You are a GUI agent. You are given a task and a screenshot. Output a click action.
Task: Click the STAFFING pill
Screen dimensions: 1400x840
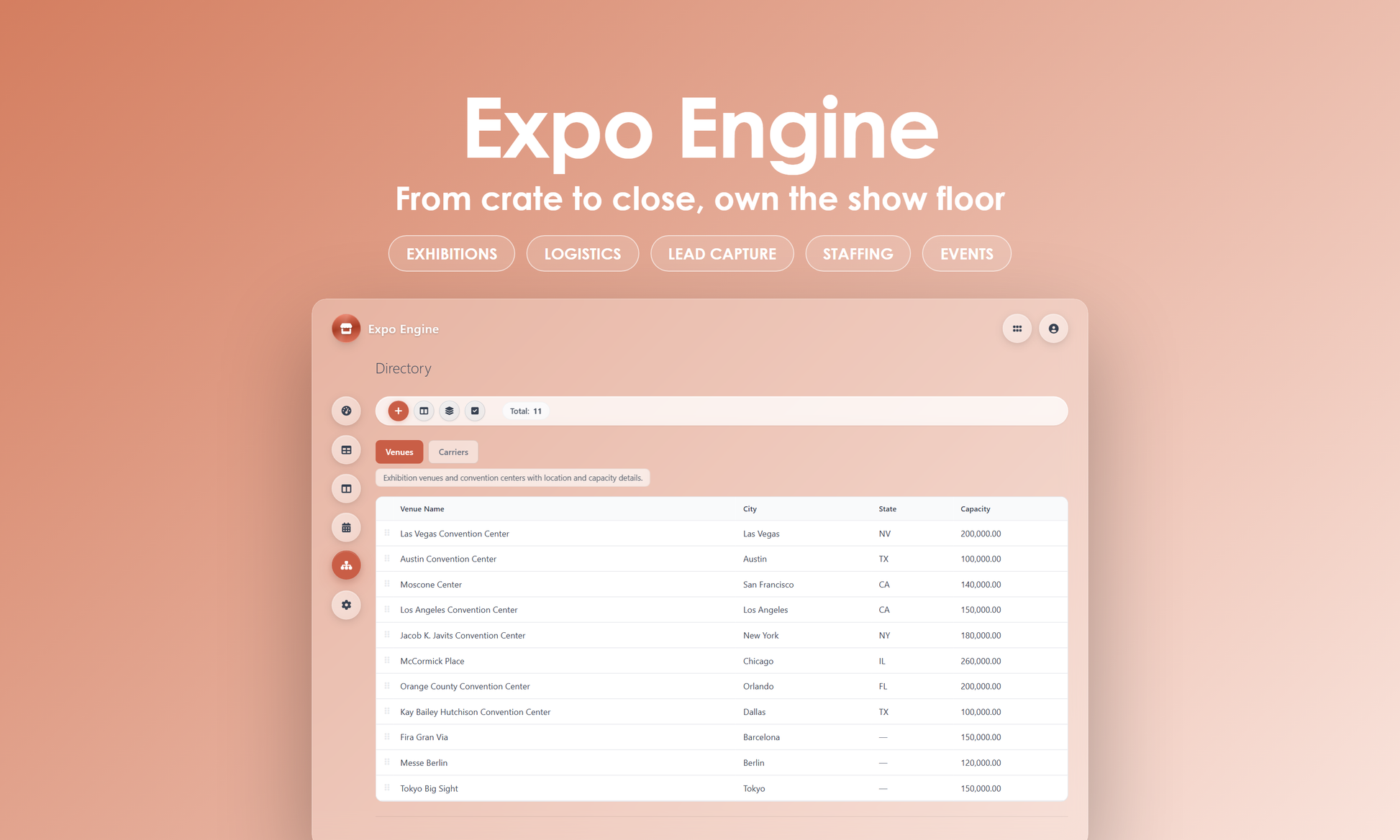click(x=858, y=254)
